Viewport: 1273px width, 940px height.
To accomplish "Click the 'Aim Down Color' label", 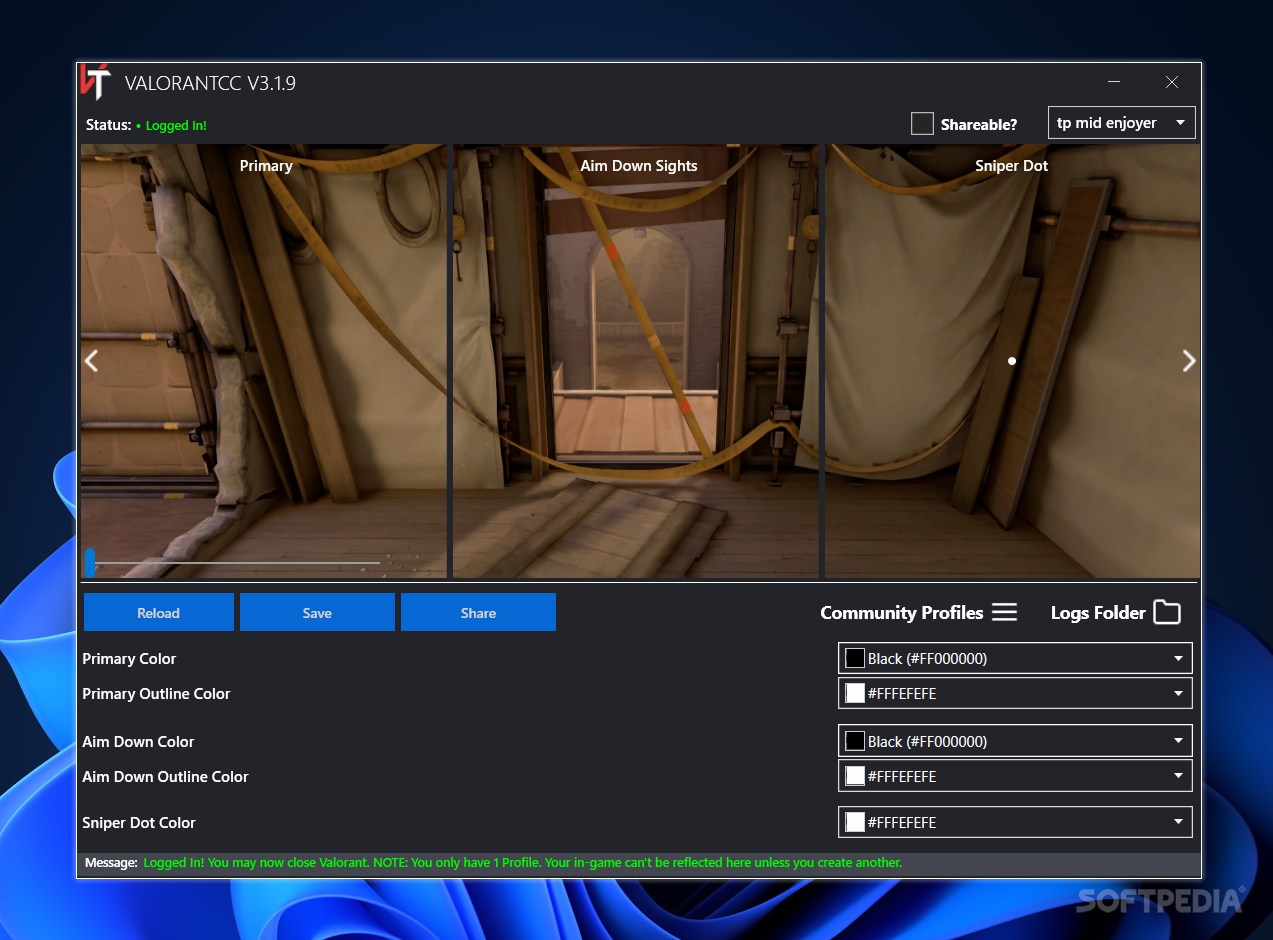I will pos(138,742).
